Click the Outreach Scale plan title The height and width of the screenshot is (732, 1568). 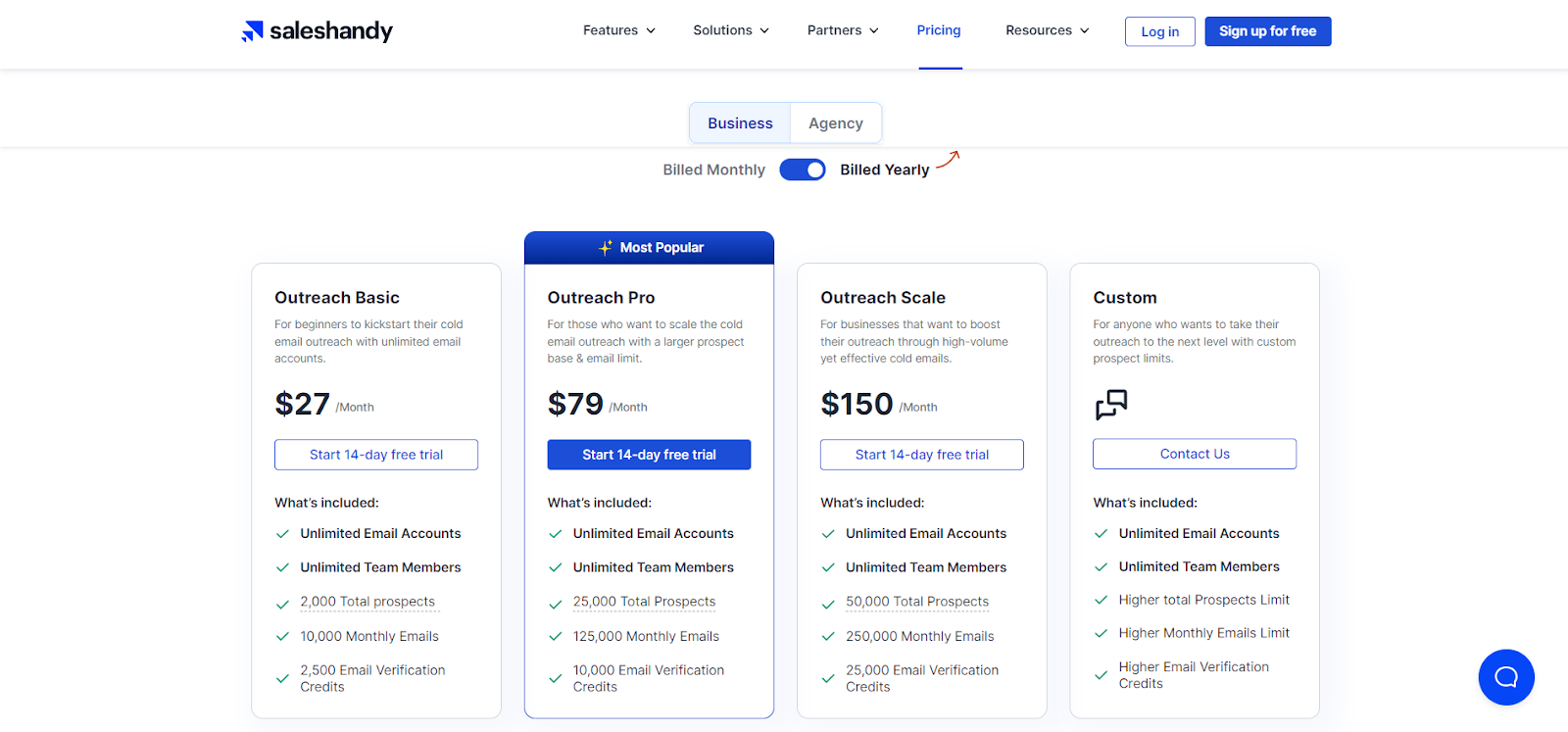(x=883, y=298)
